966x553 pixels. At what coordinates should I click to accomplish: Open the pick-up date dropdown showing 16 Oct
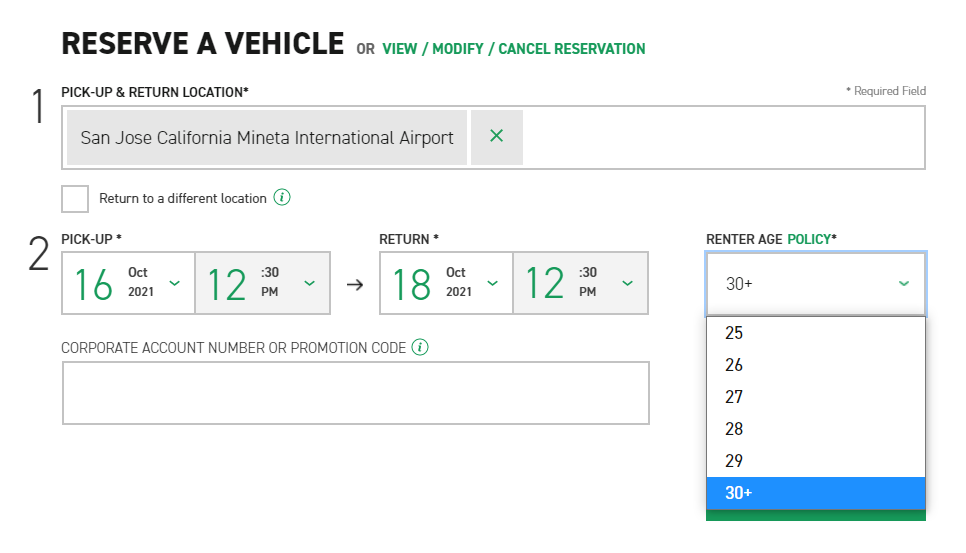pos(127,283)
